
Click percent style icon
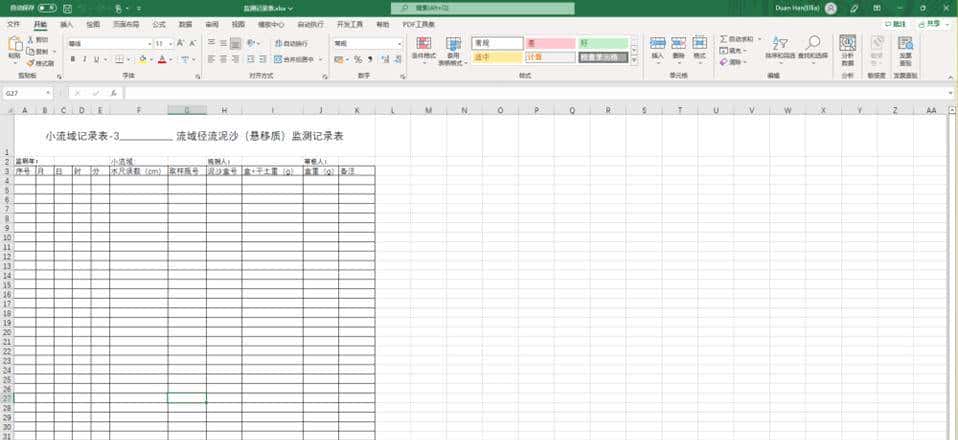(358, 59)
